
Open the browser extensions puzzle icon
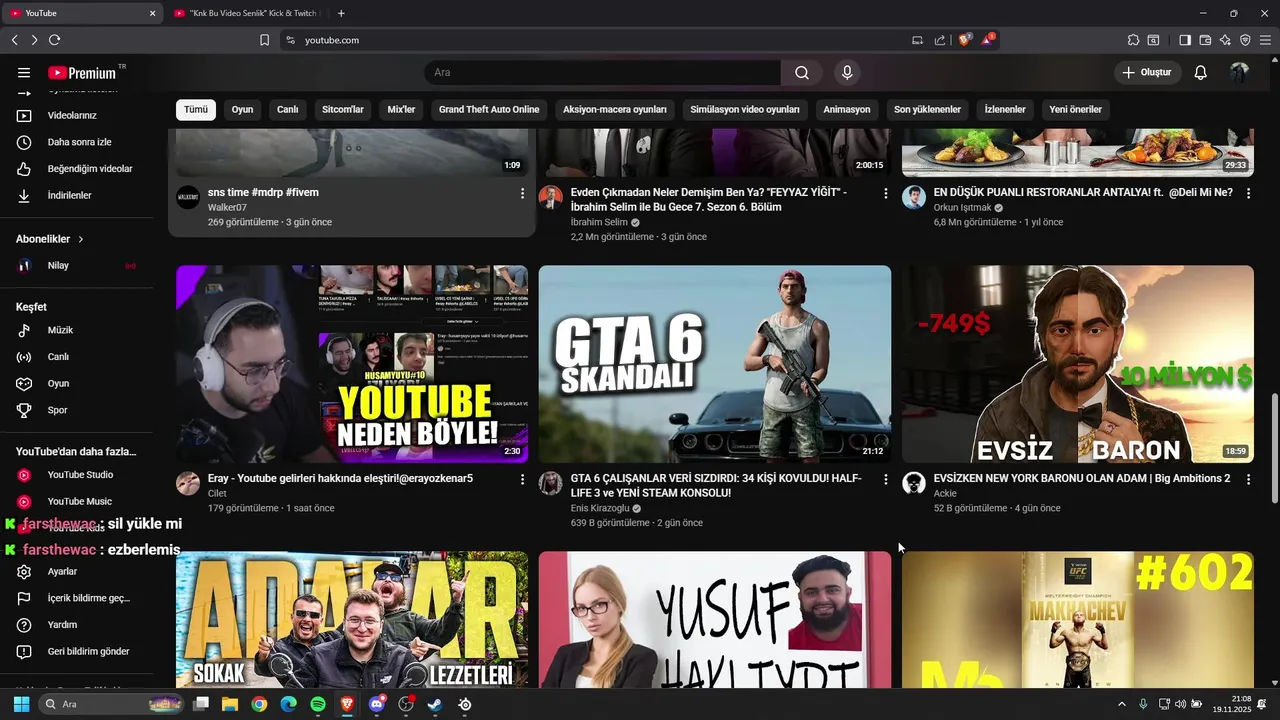coord(1133,40)
